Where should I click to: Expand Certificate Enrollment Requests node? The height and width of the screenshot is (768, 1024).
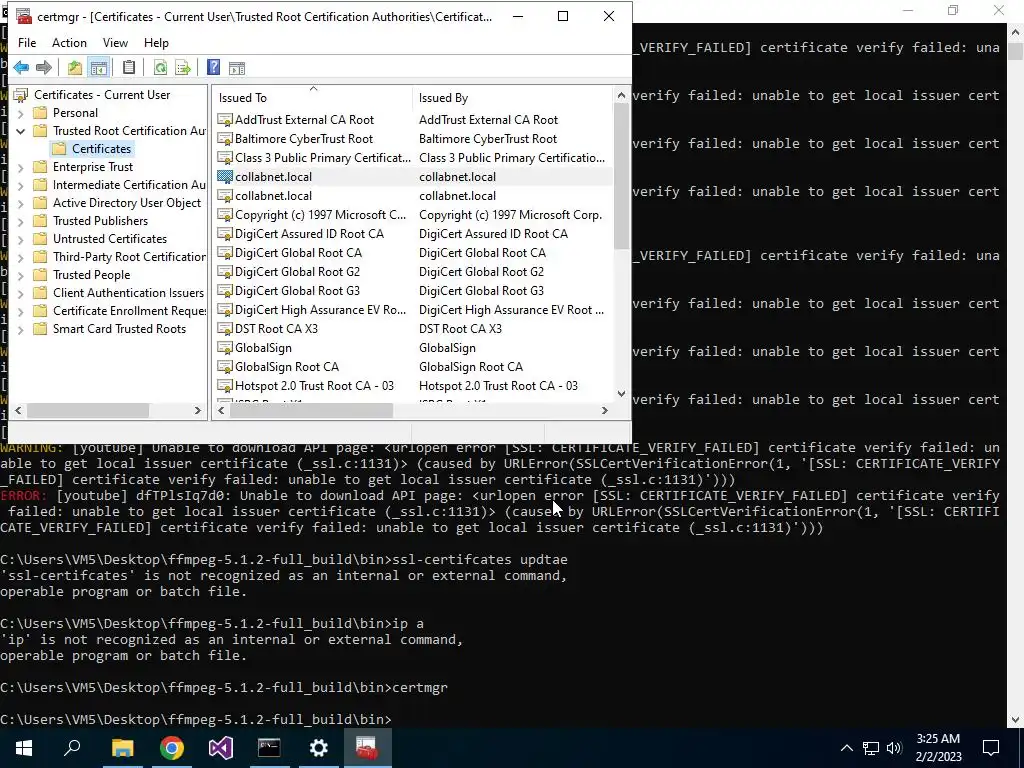tap(20, 311)
